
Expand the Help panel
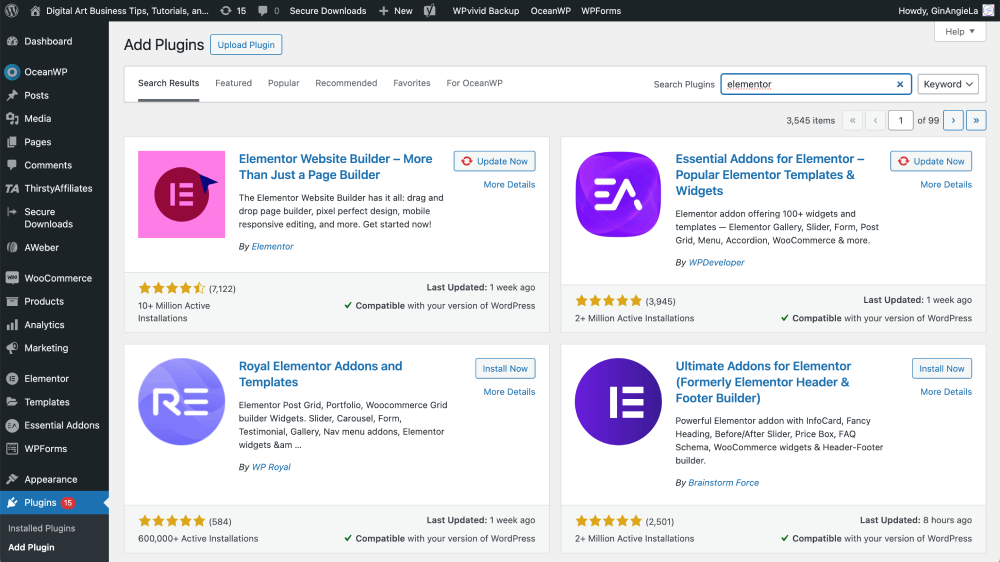[959, 31]
